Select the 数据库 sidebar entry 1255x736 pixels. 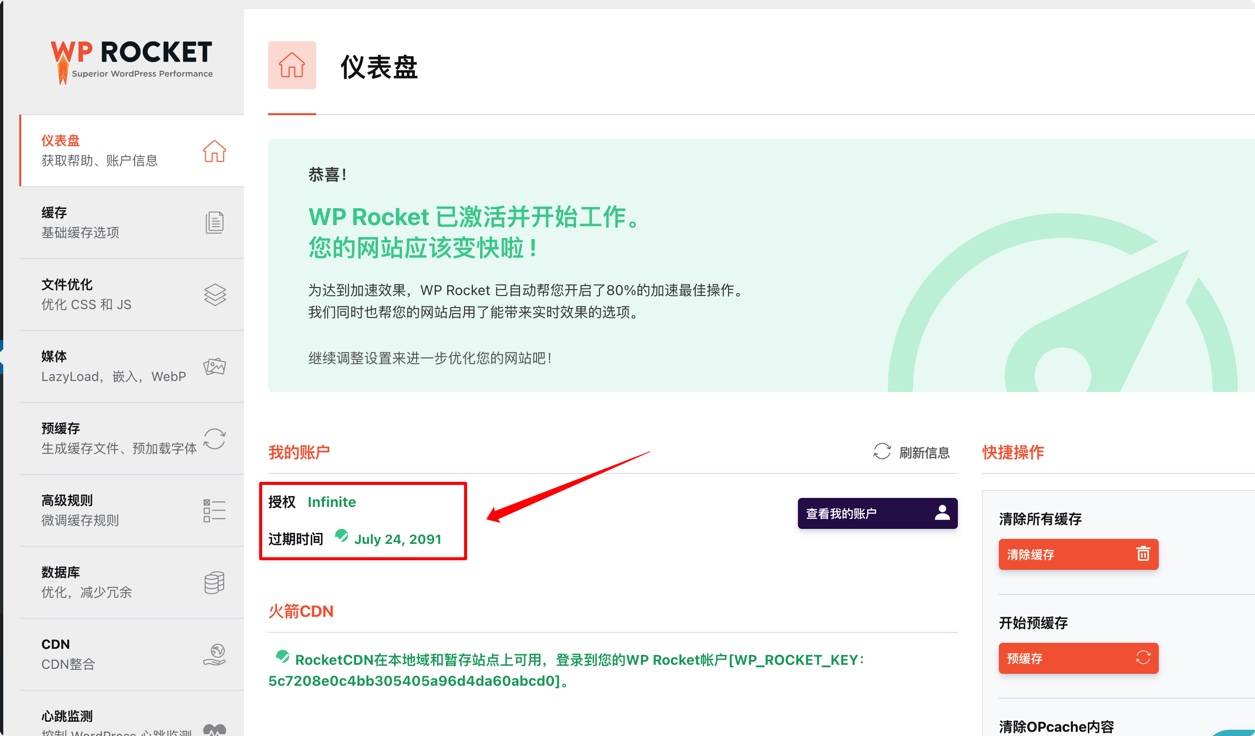132,582
